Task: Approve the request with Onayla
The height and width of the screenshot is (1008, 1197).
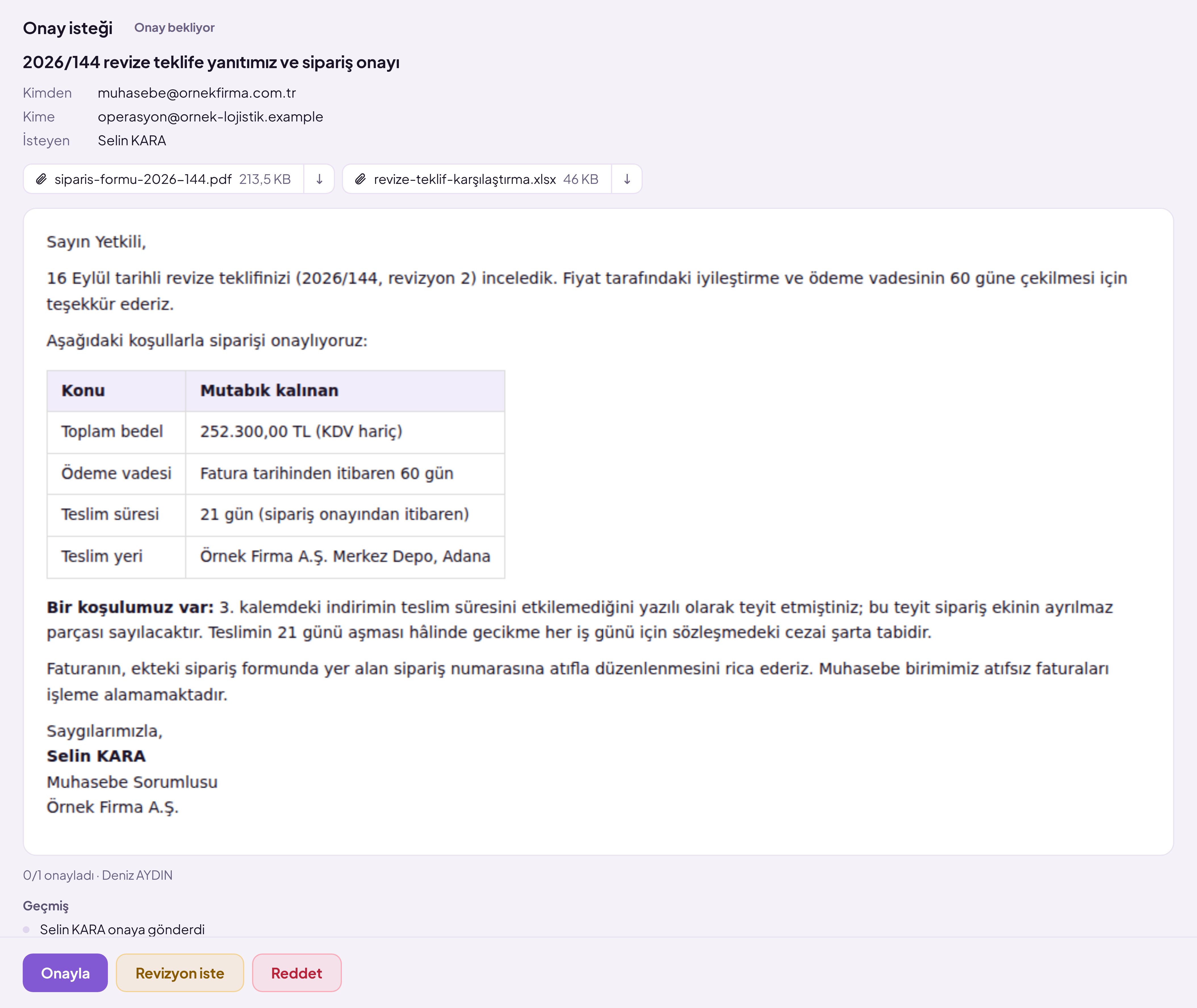Action: click(x=65, y=973)
